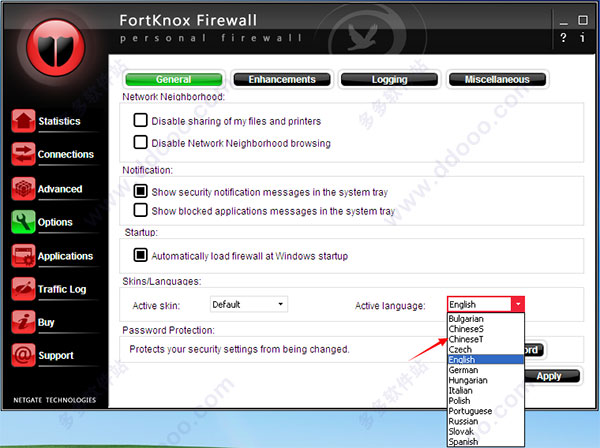Viewport: 600px width, 448px height.
Task: Go to Applications section
Action: click(x=65, y=256)
